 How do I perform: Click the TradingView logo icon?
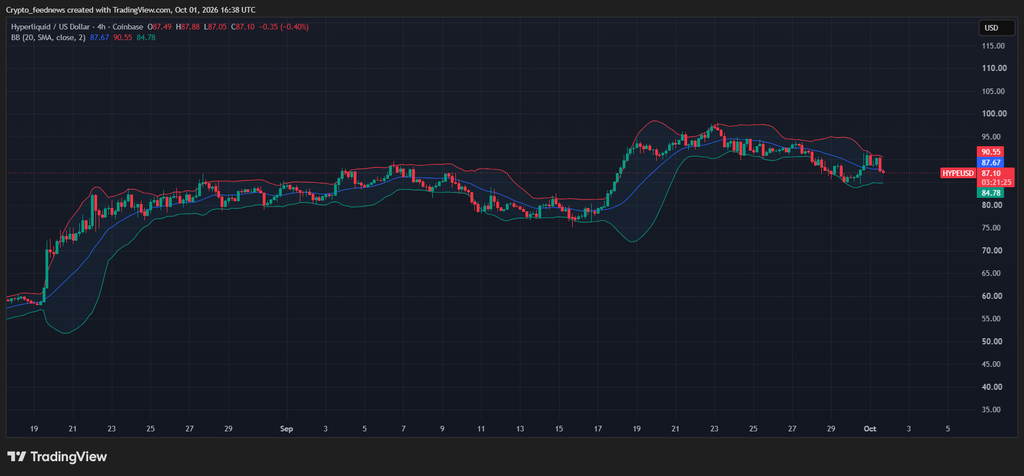(16, 456)
